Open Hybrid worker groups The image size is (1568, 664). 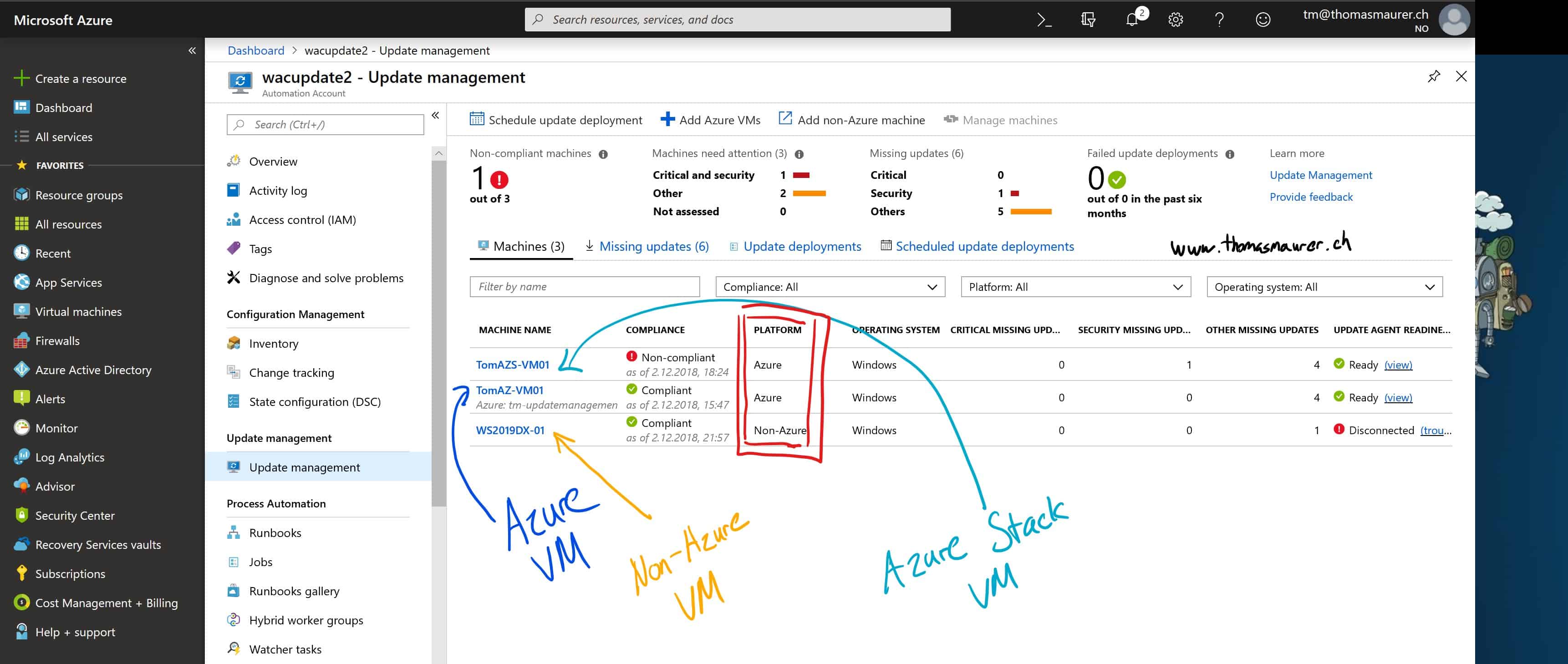(306, 620)
